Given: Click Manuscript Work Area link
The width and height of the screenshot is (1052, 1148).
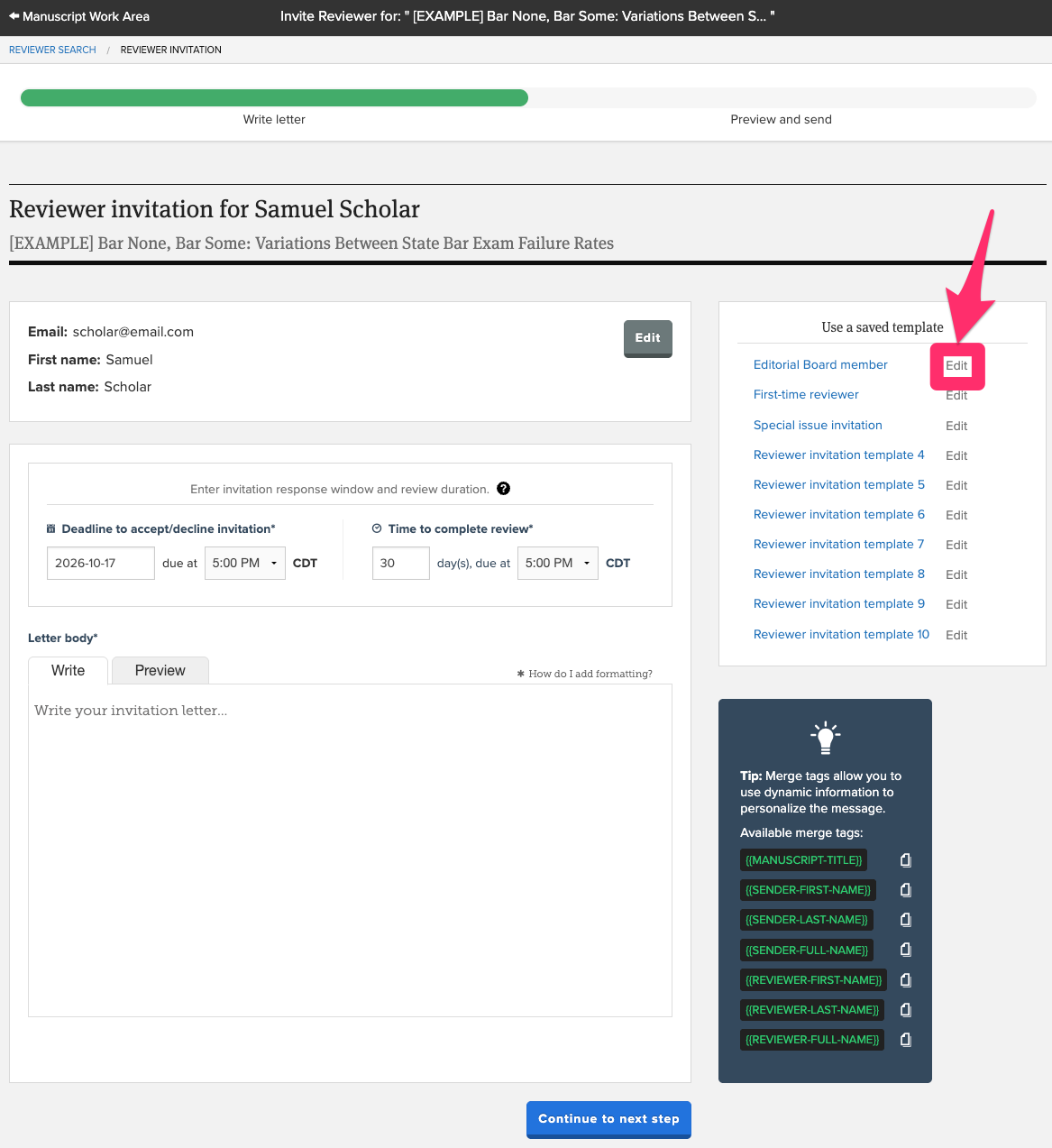Looking at the screenshot, I should click(86, 16).
